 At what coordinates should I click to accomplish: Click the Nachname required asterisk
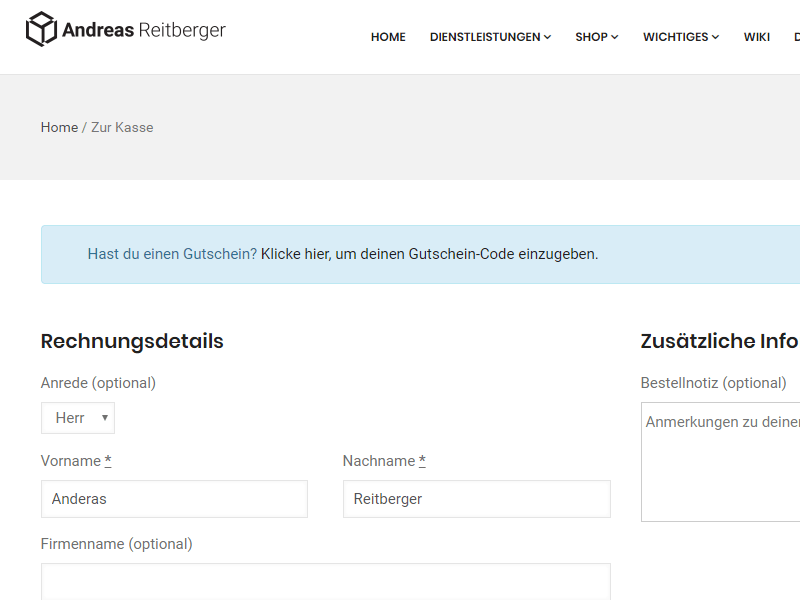[422, 460]
